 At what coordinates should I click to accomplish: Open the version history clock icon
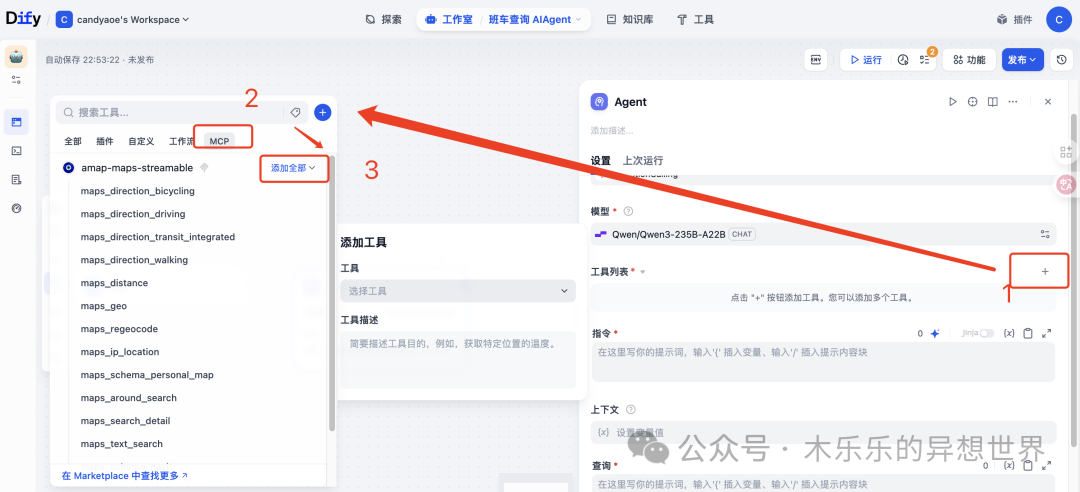coord(1061,60)
